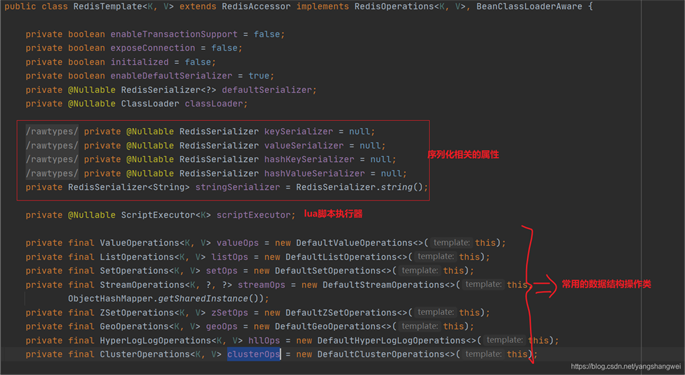
Task: Click DefaultStreamOperations constructor call
Action: tap(384, 285)
